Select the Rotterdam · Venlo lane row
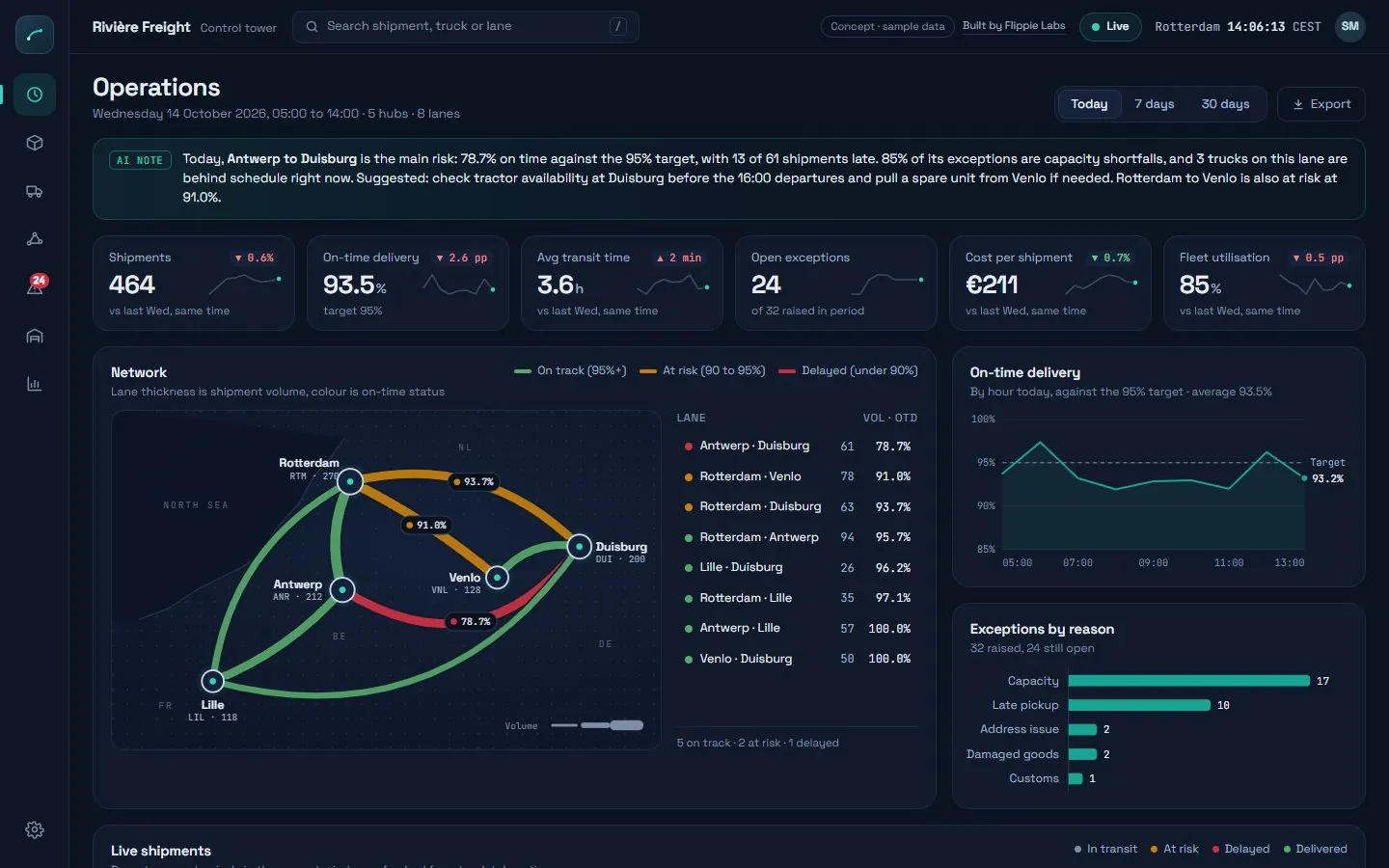The height and width of the screenshot is (868, 1389). pyautogui.click(x=798, y=476)
